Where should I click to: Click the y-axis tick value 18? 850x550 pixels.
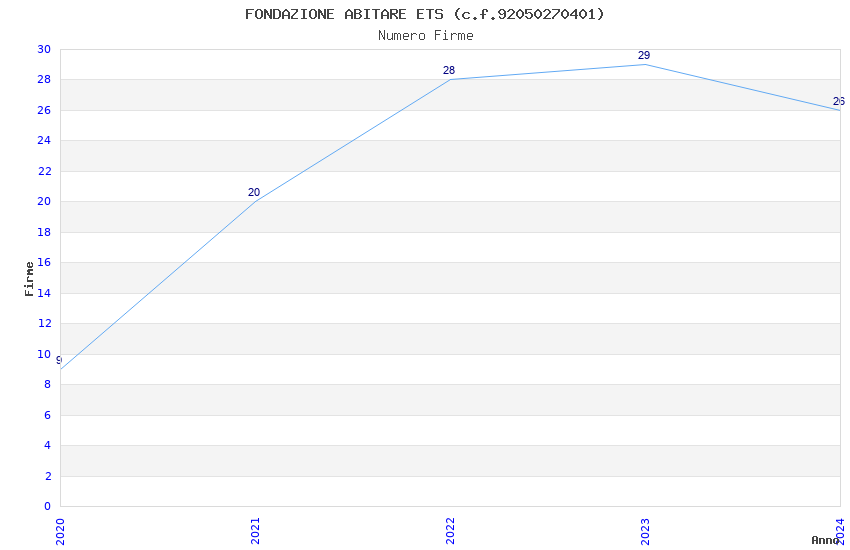pos(44,232)
